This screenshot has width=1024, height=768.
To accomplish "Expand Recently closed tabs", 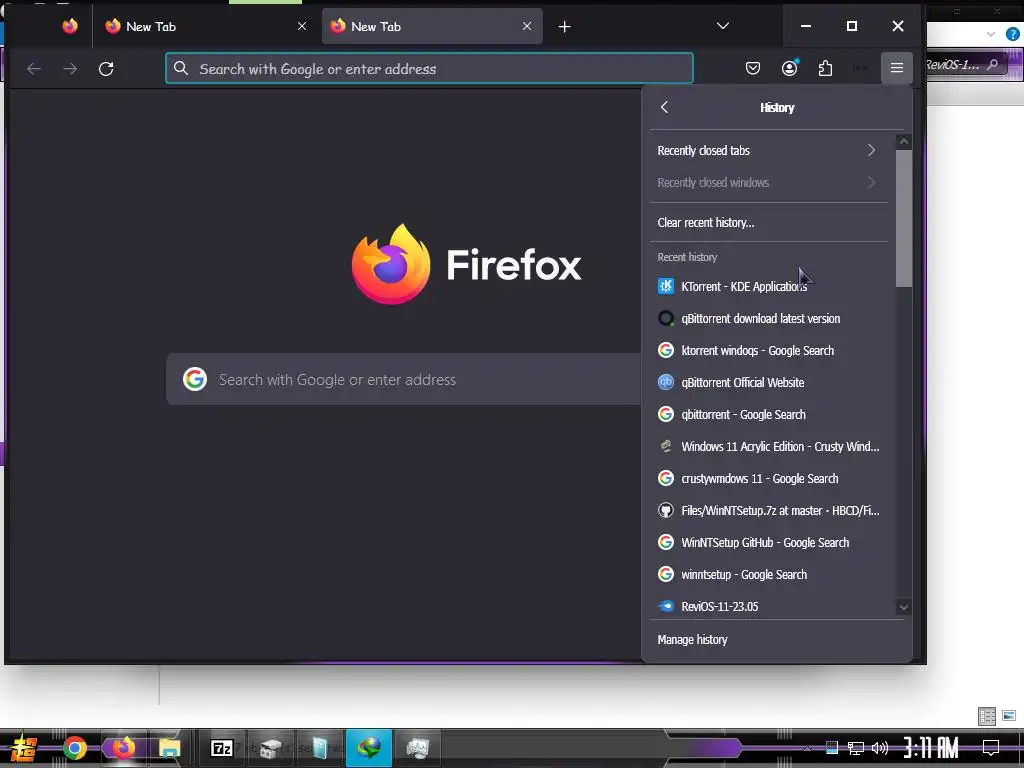I will 769,151.
